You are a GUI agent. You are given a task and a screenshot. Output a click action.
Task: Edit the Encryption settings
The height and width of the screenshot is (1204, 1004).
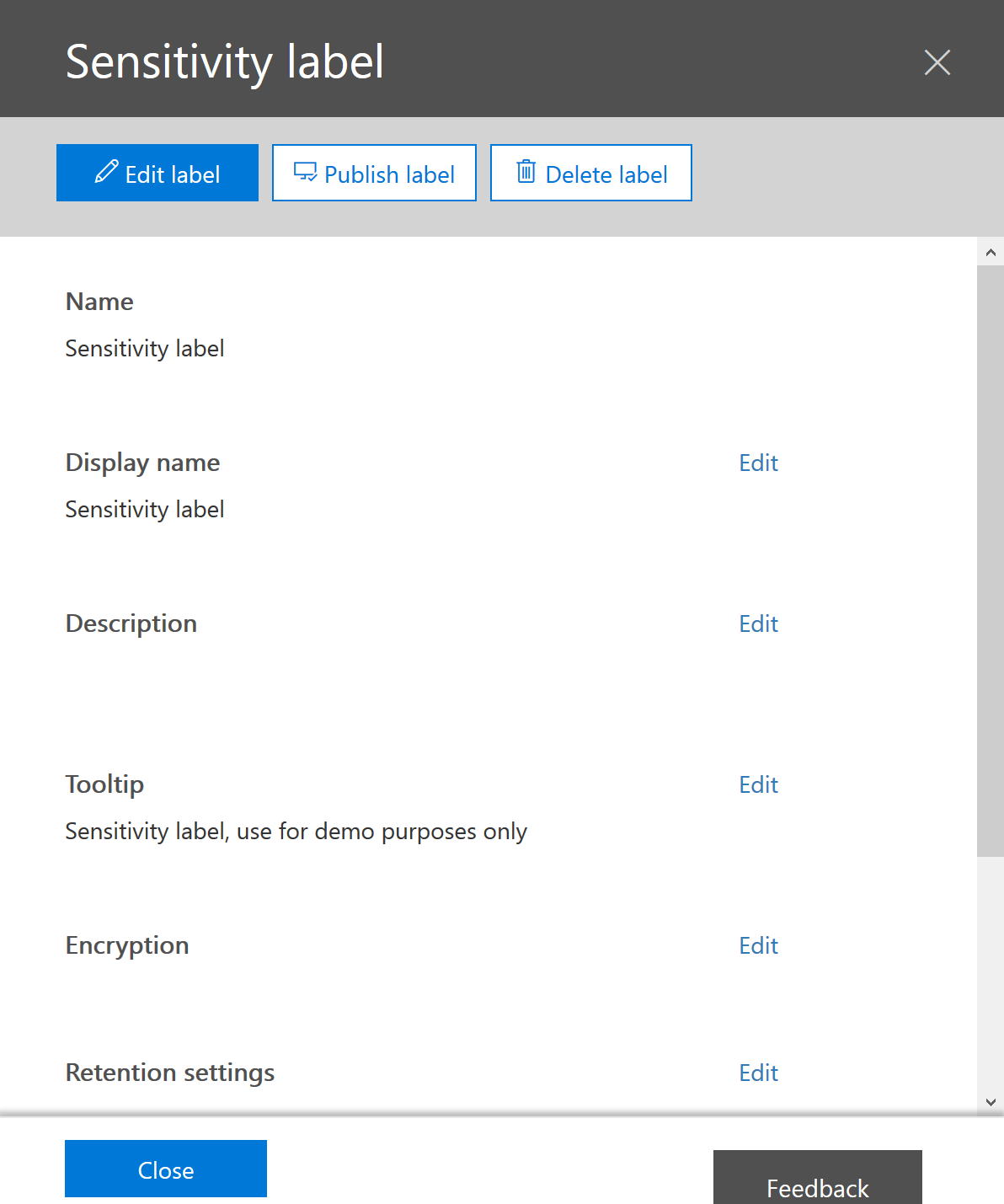758,945
